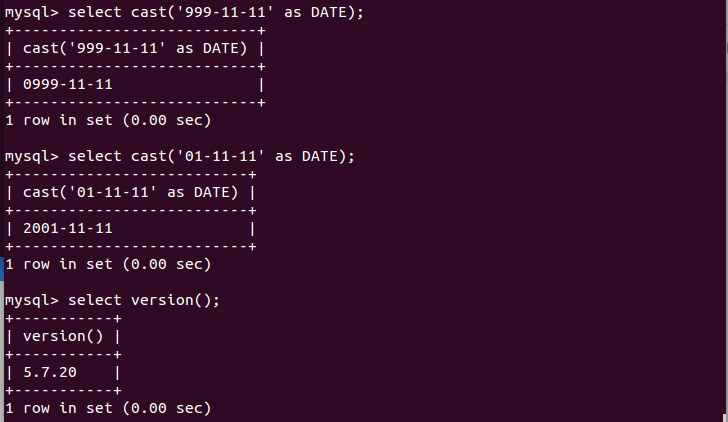728x422 pixels.
Task: Click the word DATE in the second query
Action: (320, 156)
